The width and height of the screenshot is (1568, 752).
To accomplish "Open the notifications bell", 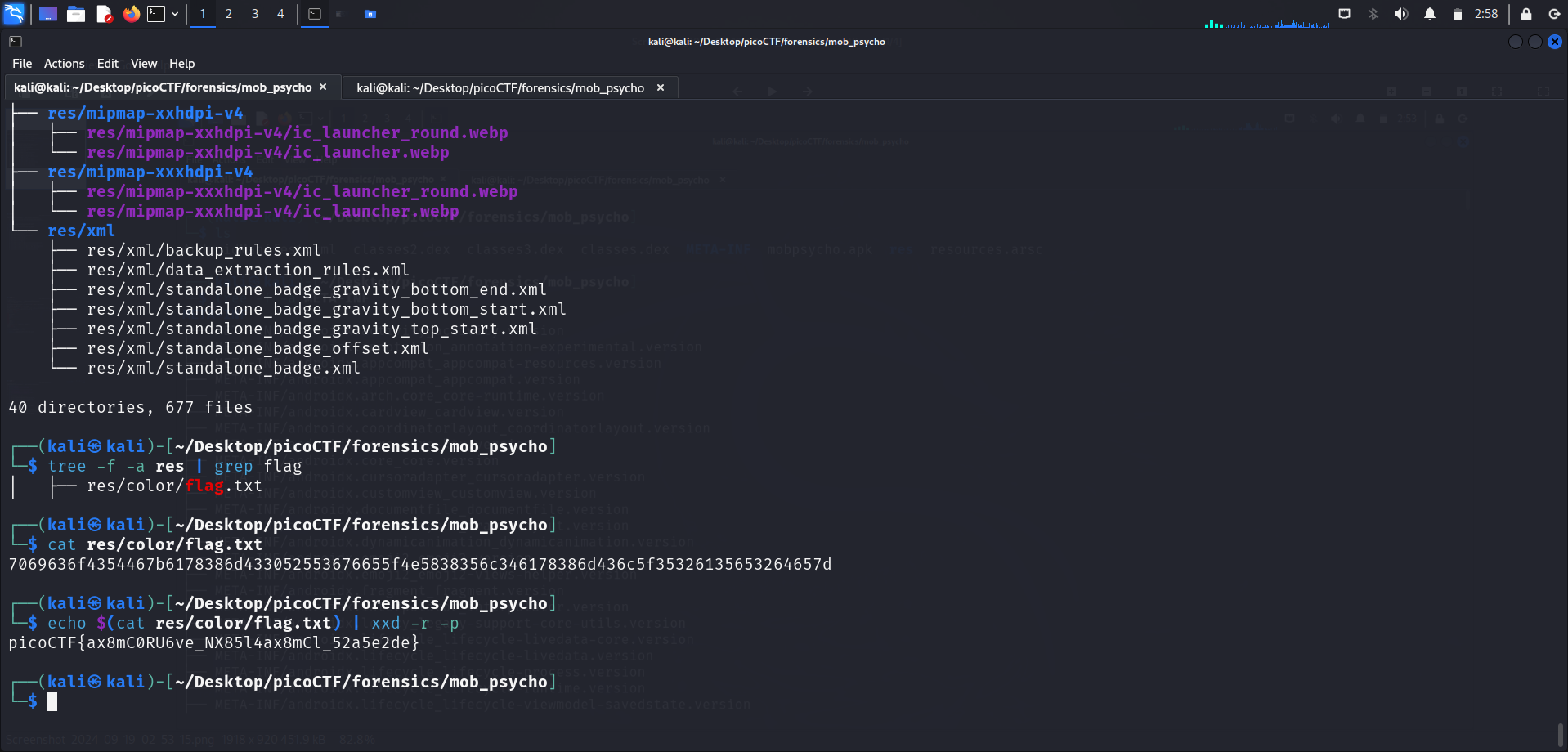I will (x=1429, y=14).
